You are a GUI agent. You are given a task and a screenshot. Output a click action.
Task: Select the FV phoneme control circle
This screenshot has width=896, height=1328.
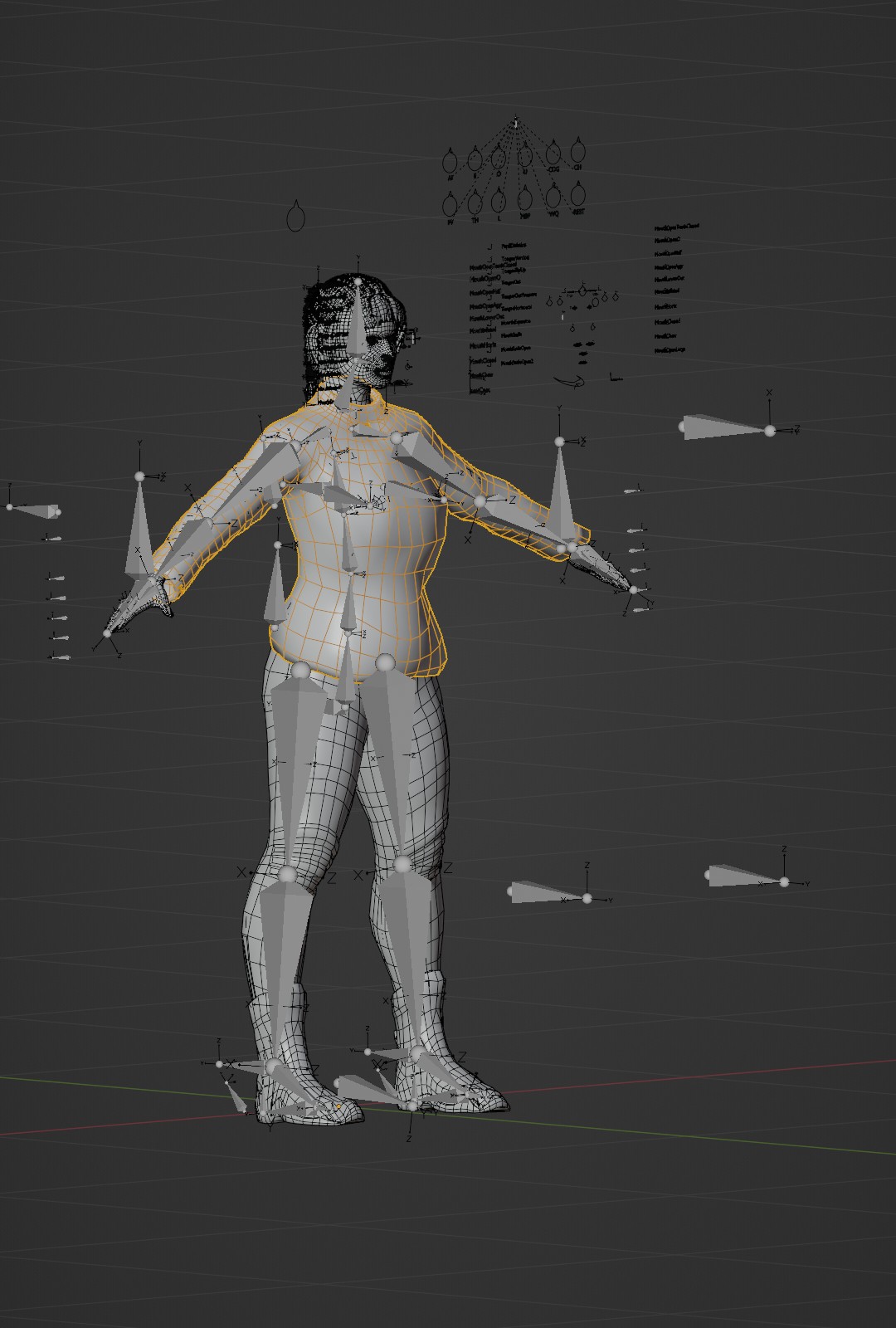pos(450,206)
